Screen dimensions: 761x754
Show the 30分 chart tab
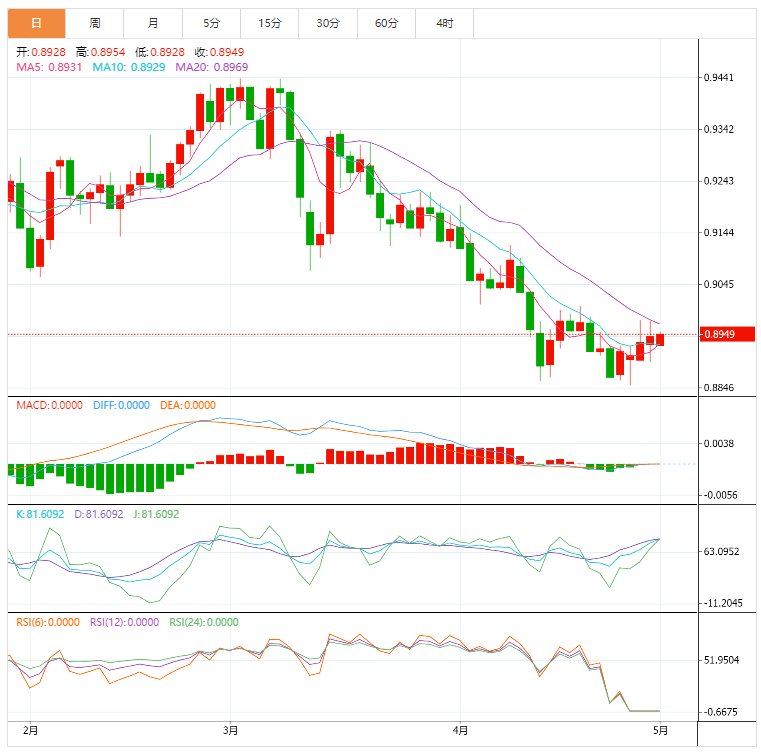pyautogui.click(x=328, y=23)
